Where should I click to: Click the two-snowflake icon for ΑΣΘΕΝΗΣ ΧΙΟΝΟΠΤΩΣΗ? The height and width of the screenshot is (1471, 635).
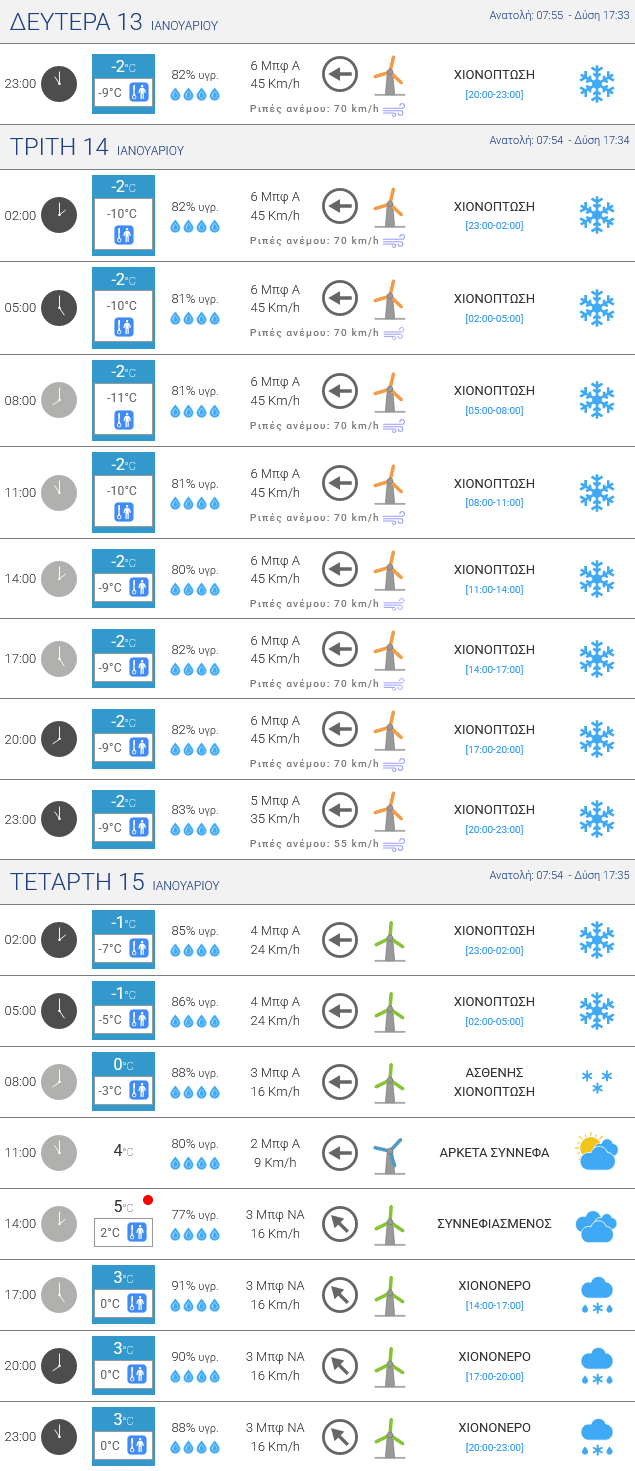(x=597, y=1081)
